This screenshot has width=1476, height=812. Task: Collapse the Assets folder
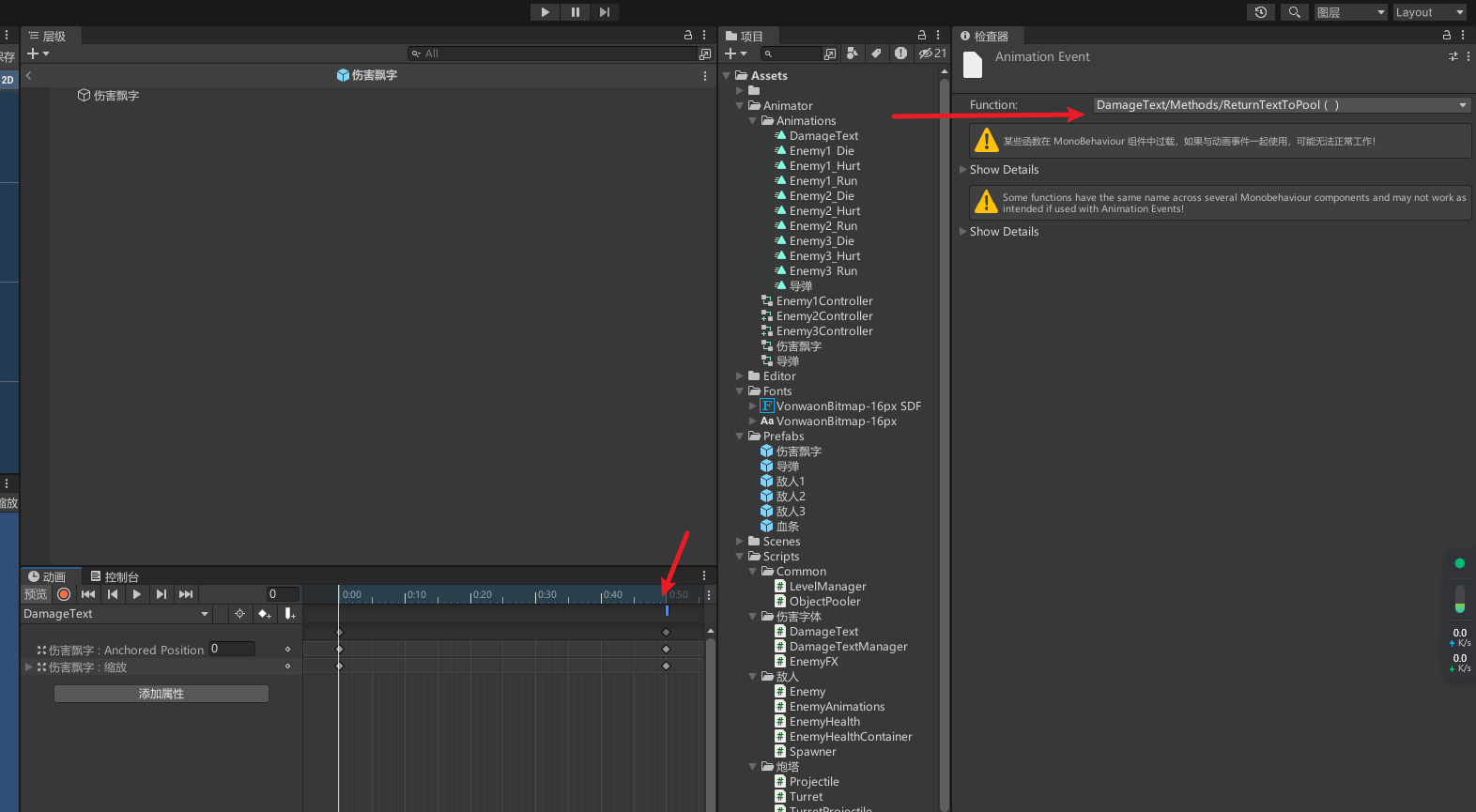[x=727, y=76]
